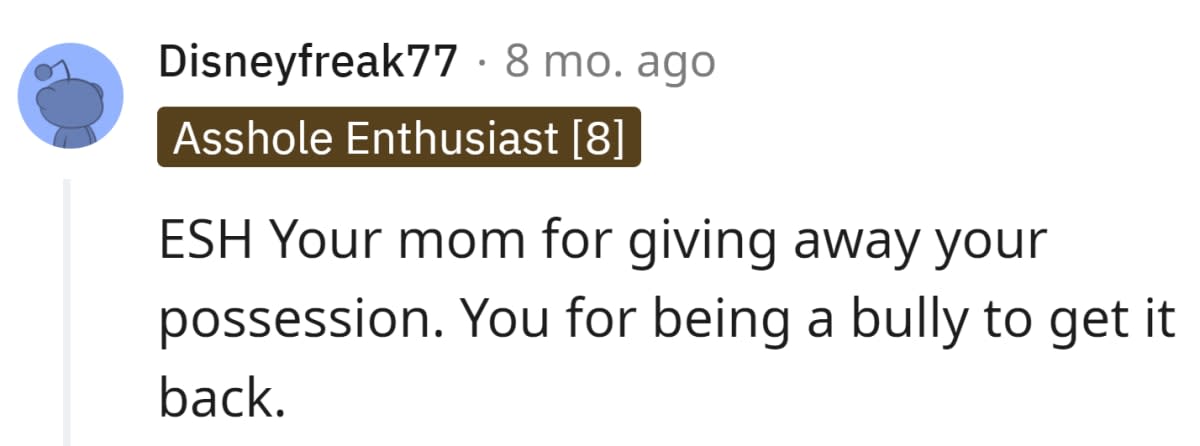The height and width of the screenshot is (446, 1200).
Task: Open the Disneyfreak77 username profile link
Action: click(307, 63)
